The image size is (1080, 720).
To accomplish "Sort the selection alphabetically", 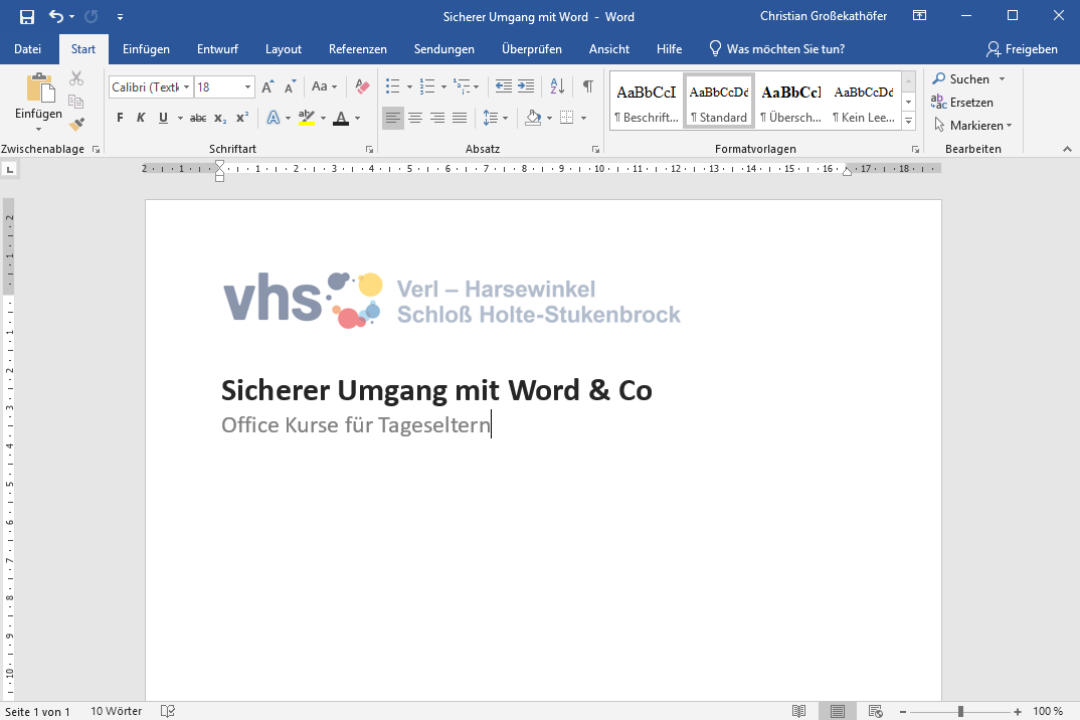I will click(557, 86).
